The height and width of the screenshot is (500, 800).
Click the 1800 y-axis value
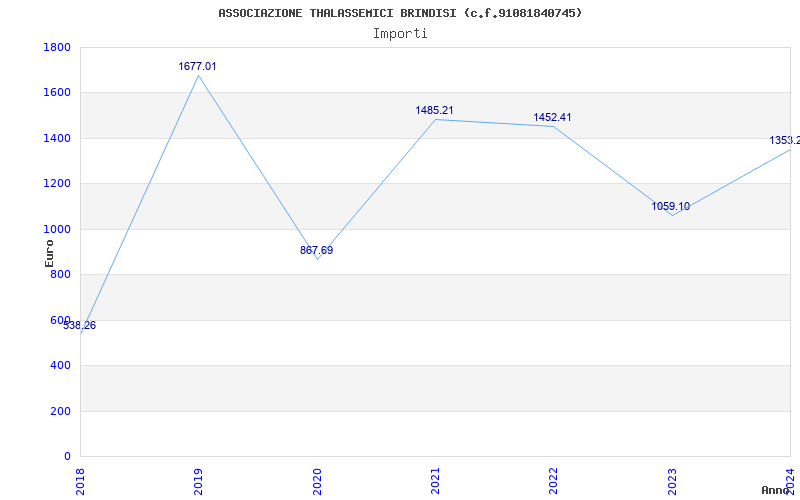point(57,47)
